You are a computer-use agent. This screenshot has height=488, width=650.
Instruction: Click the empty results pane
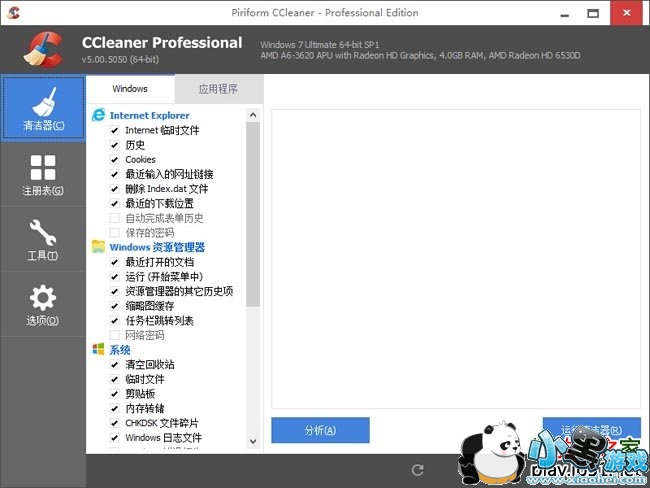tap(456, 259)
